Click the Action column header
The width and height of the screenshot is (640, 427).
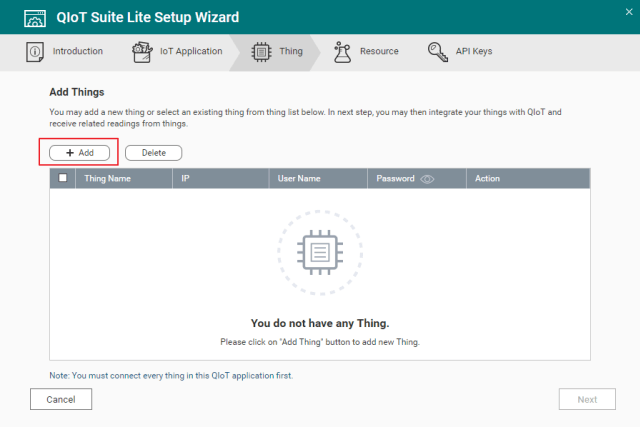487,179
